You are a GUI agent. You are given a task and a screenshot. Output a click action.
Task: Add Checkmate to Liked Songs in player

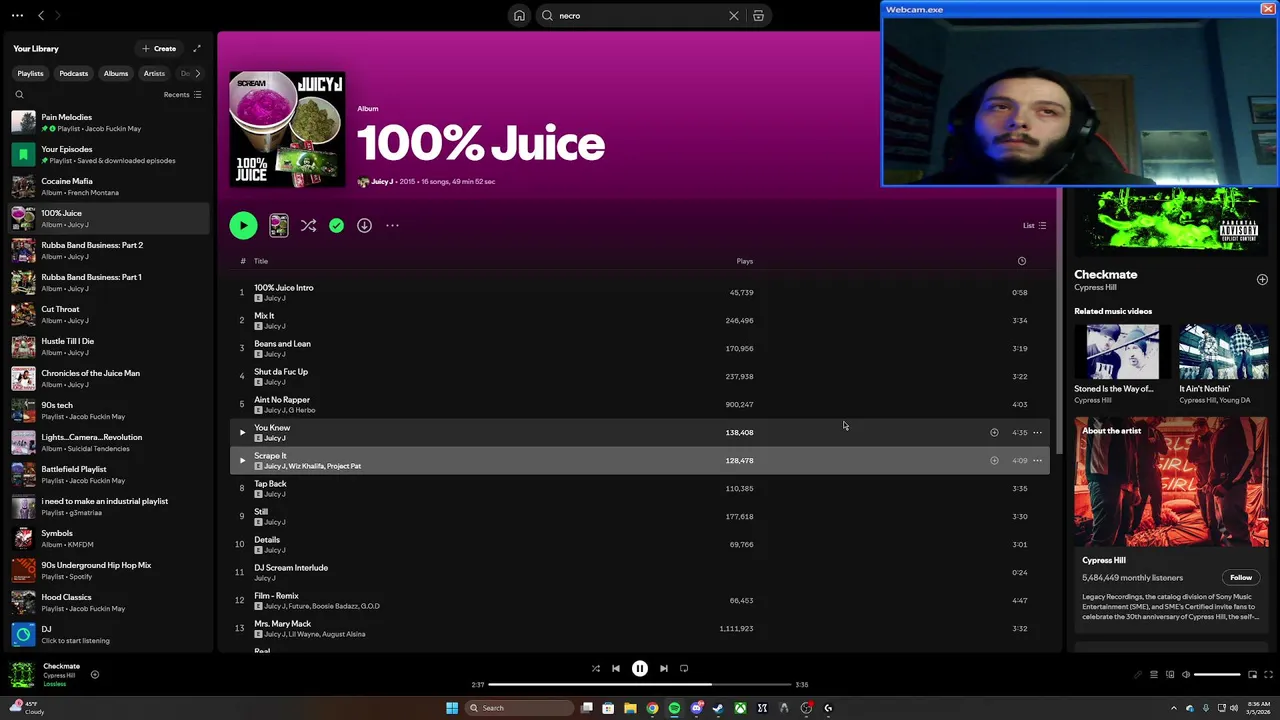click(x=95, y=675)
